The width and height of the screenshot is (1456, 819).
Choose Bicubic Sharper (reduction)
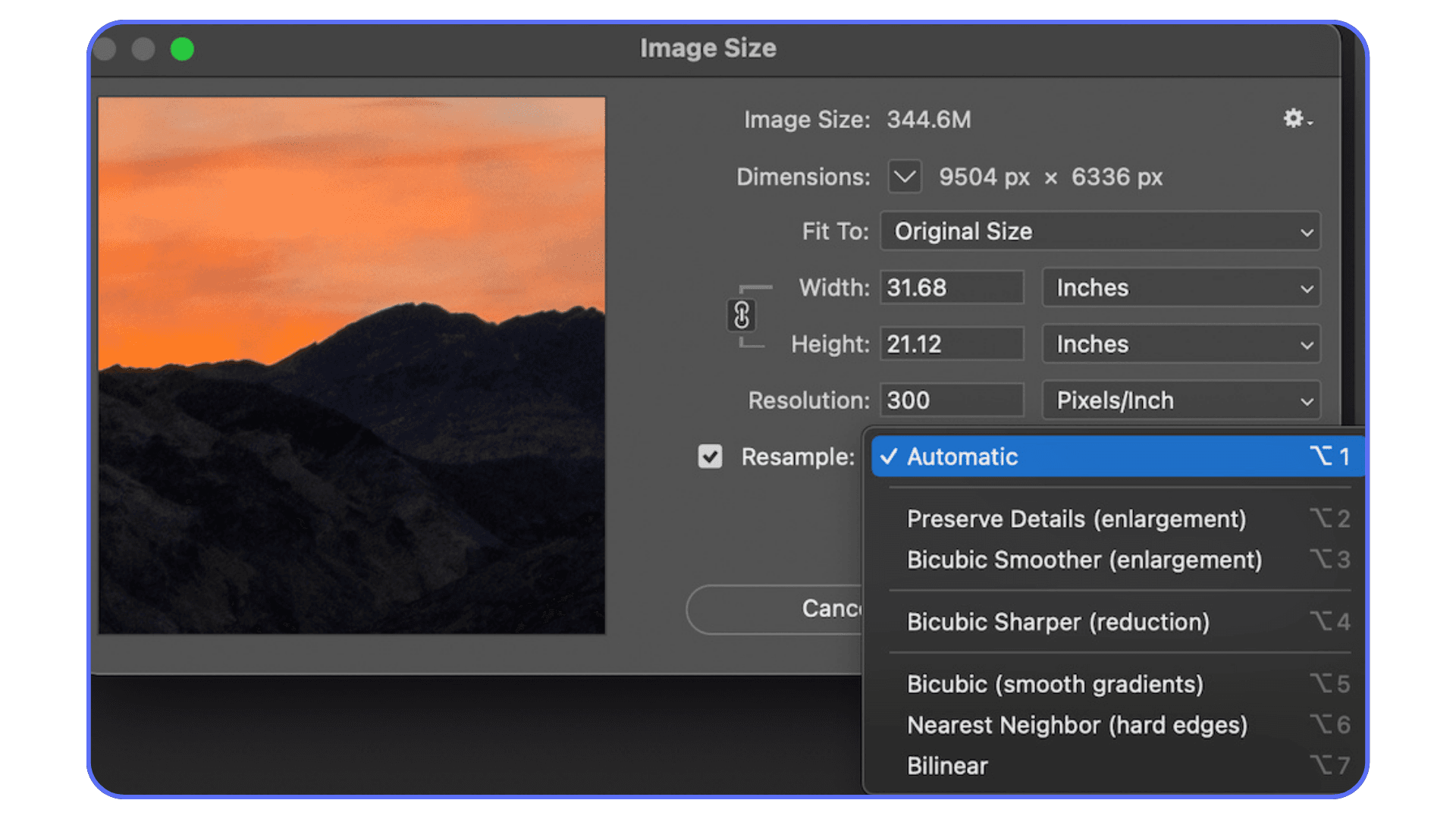click(1117, 622)
